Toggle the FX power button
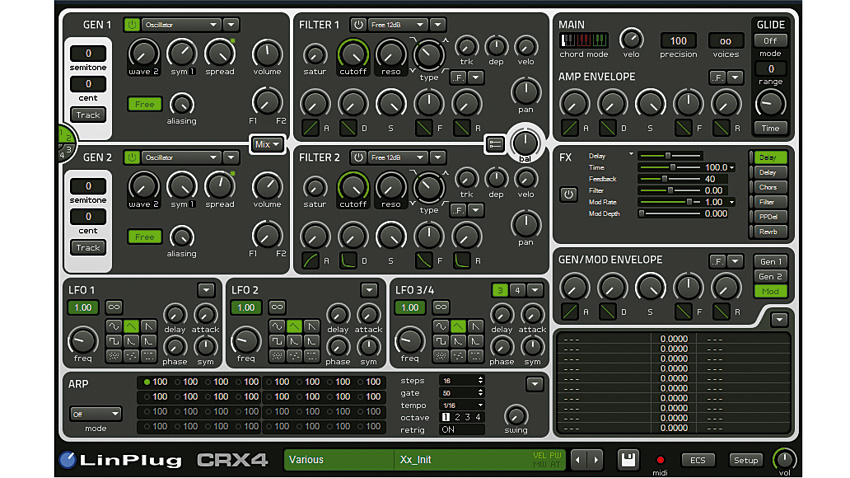The height and width of the screenshot is (478, 850). coord(568,194)
